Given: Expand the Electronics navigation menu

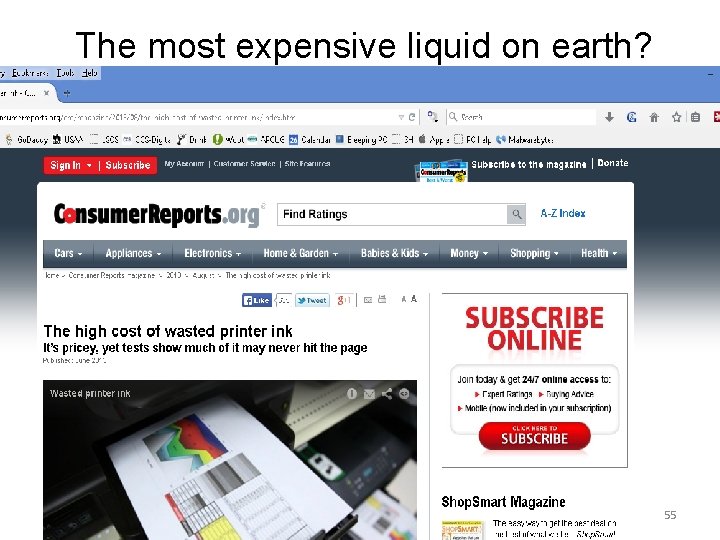Looking at the screenshot, I should (213, 253).
